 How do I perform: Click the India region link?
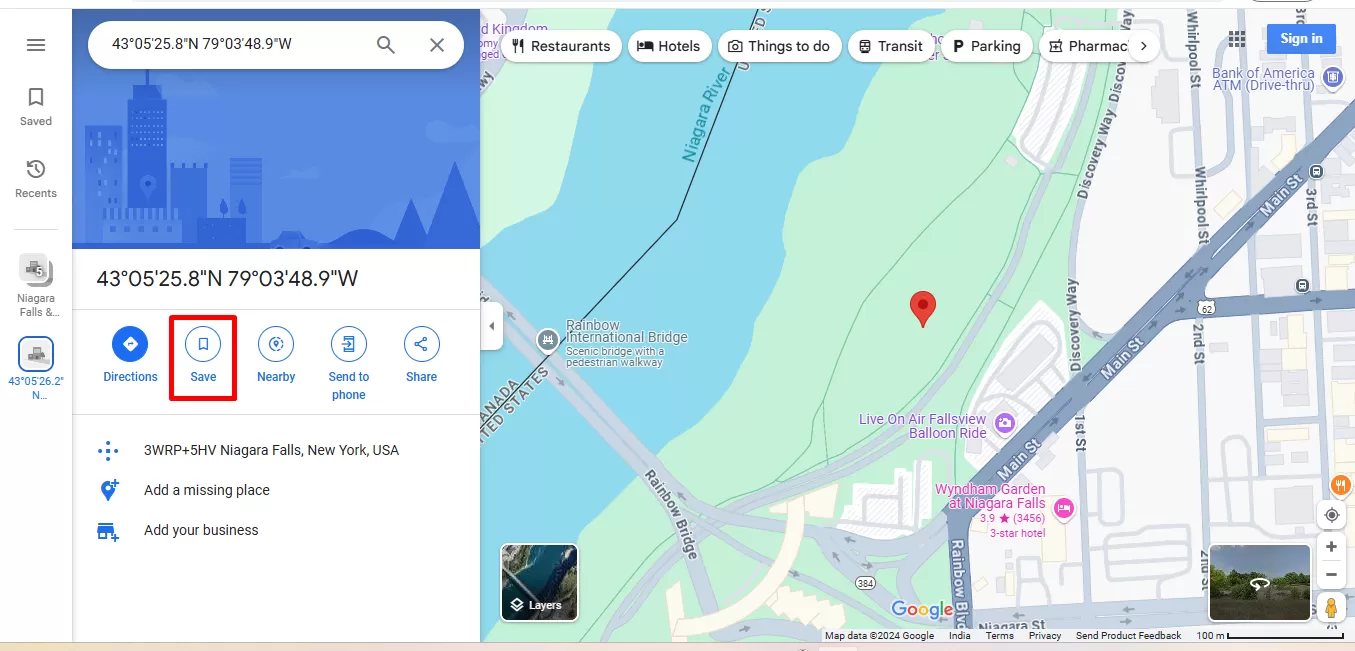[x=959, y=636]
